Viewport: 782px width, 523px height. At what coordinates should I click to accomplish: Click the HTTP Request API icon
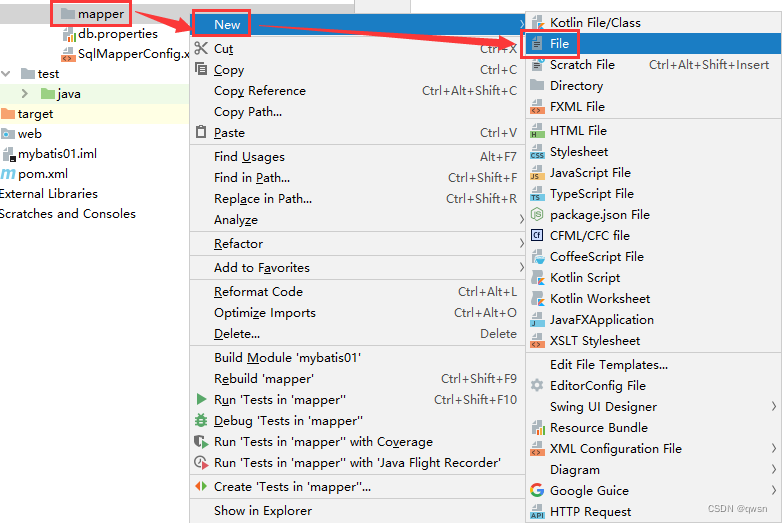point(537,512)
